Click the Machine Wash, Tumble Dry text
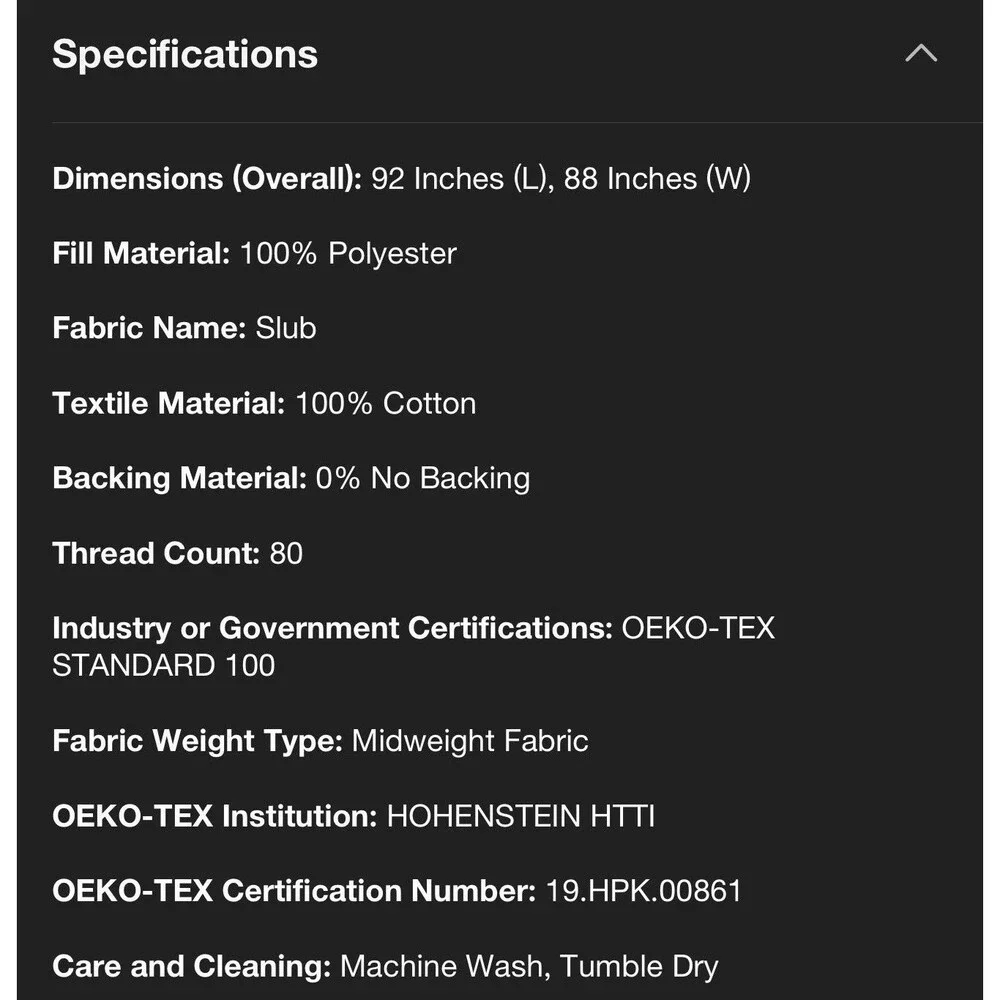This screenshot has height=1000, width=1000. tap(529, 966)
